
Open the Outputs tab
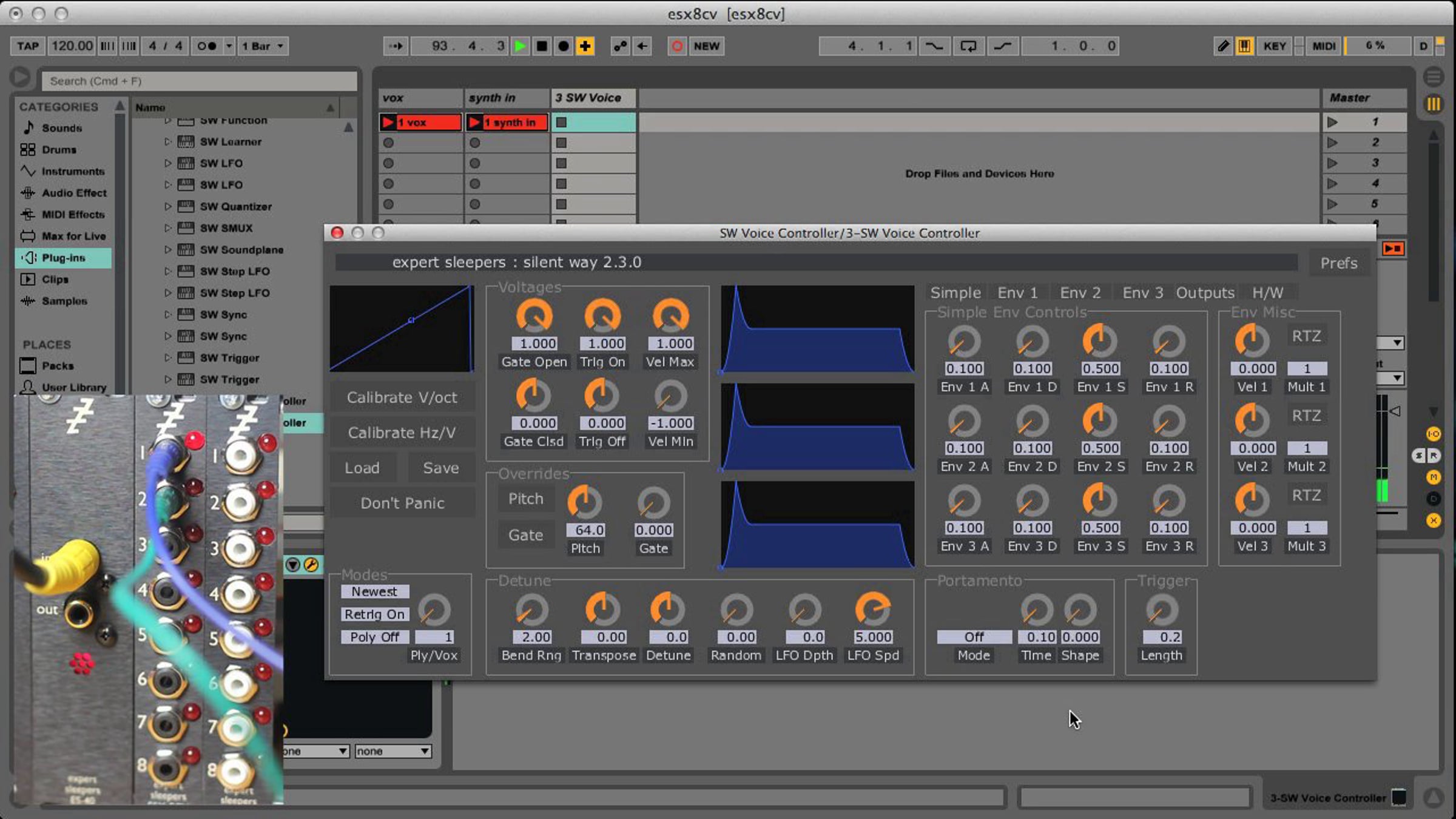tap(1205, 293)
